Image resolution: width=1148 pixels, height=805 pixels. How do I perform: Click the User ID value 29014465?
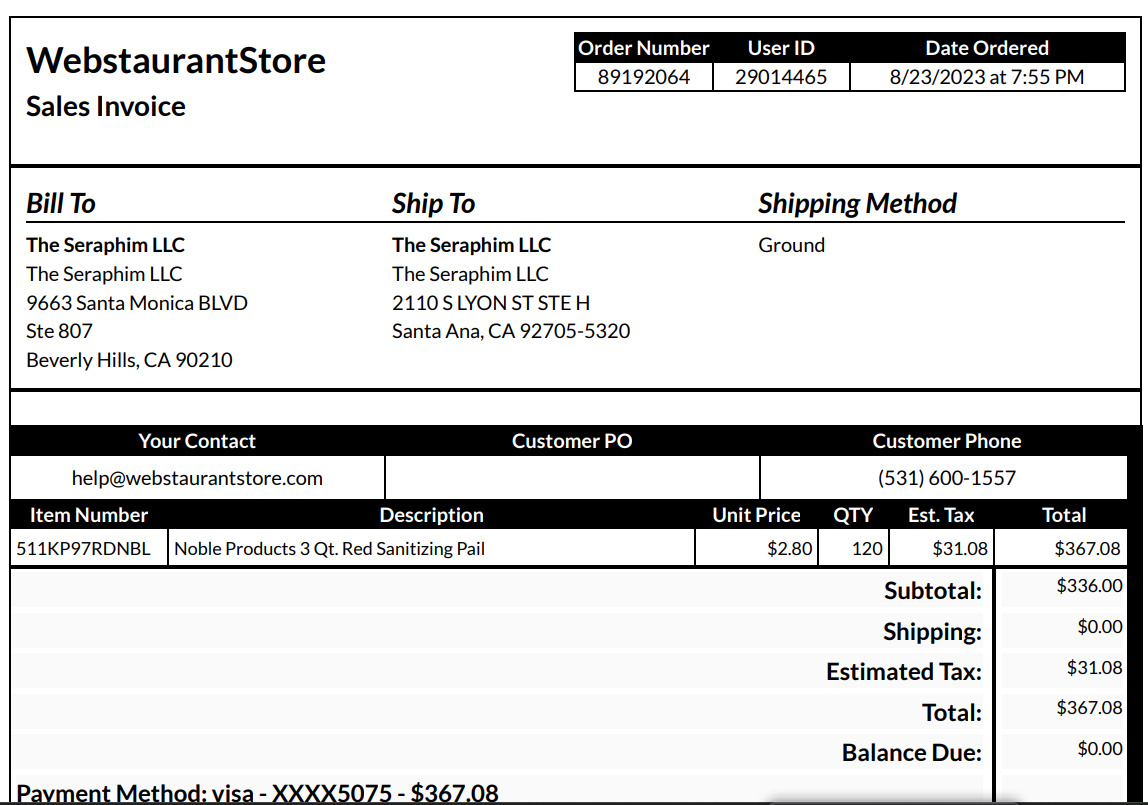[781, 77]
